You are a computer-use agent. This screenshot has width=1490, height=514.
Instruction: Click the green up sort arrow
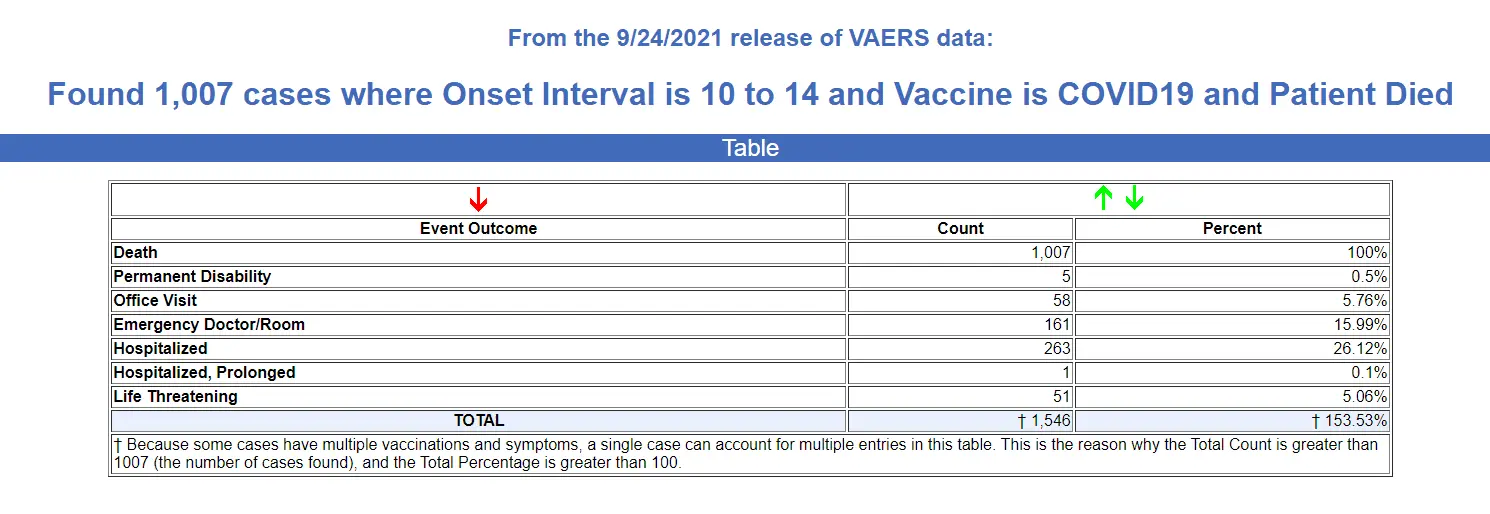[1103, 198]
